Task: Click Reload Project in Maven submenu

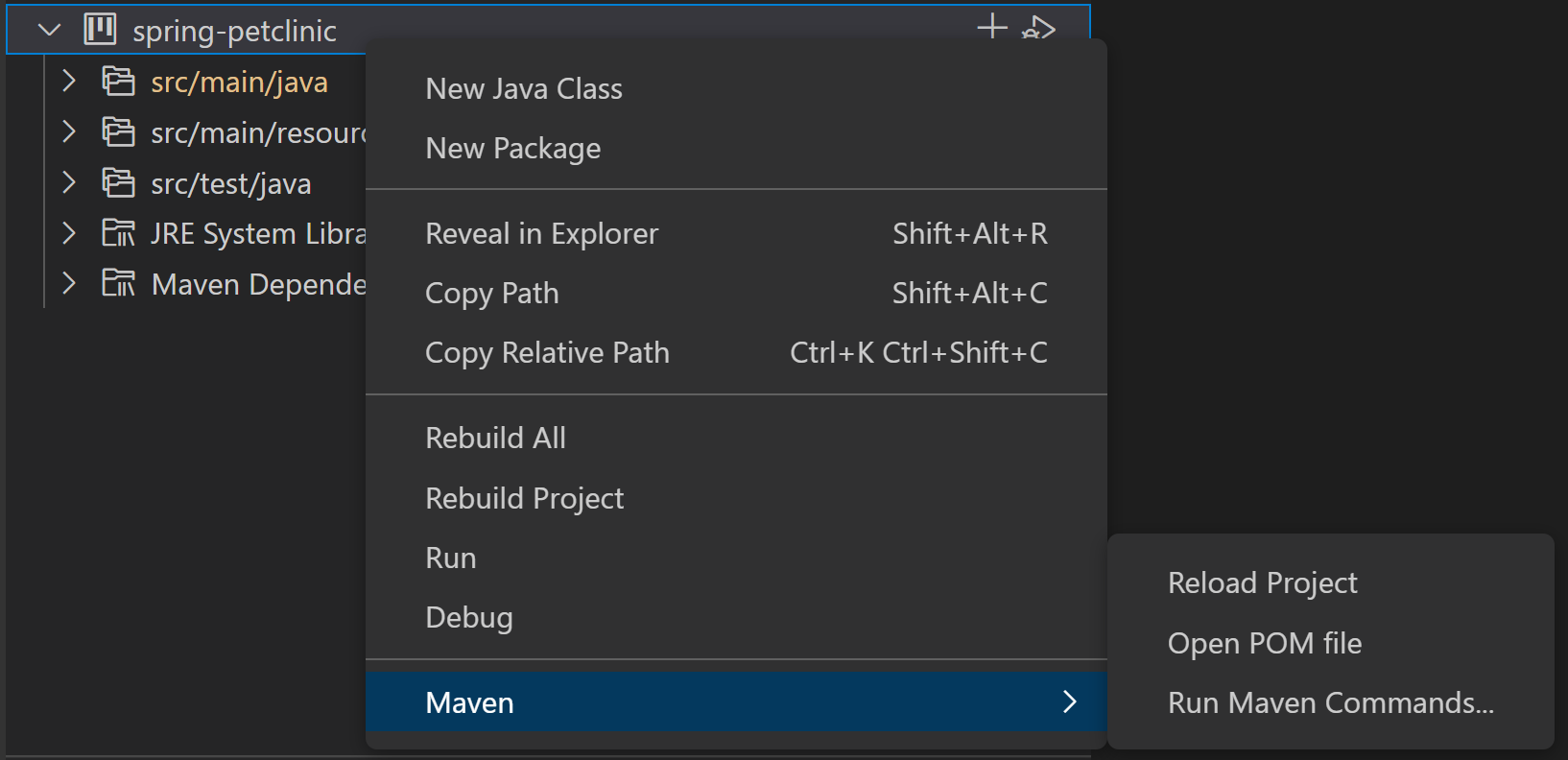Action: coord(1262,583)
